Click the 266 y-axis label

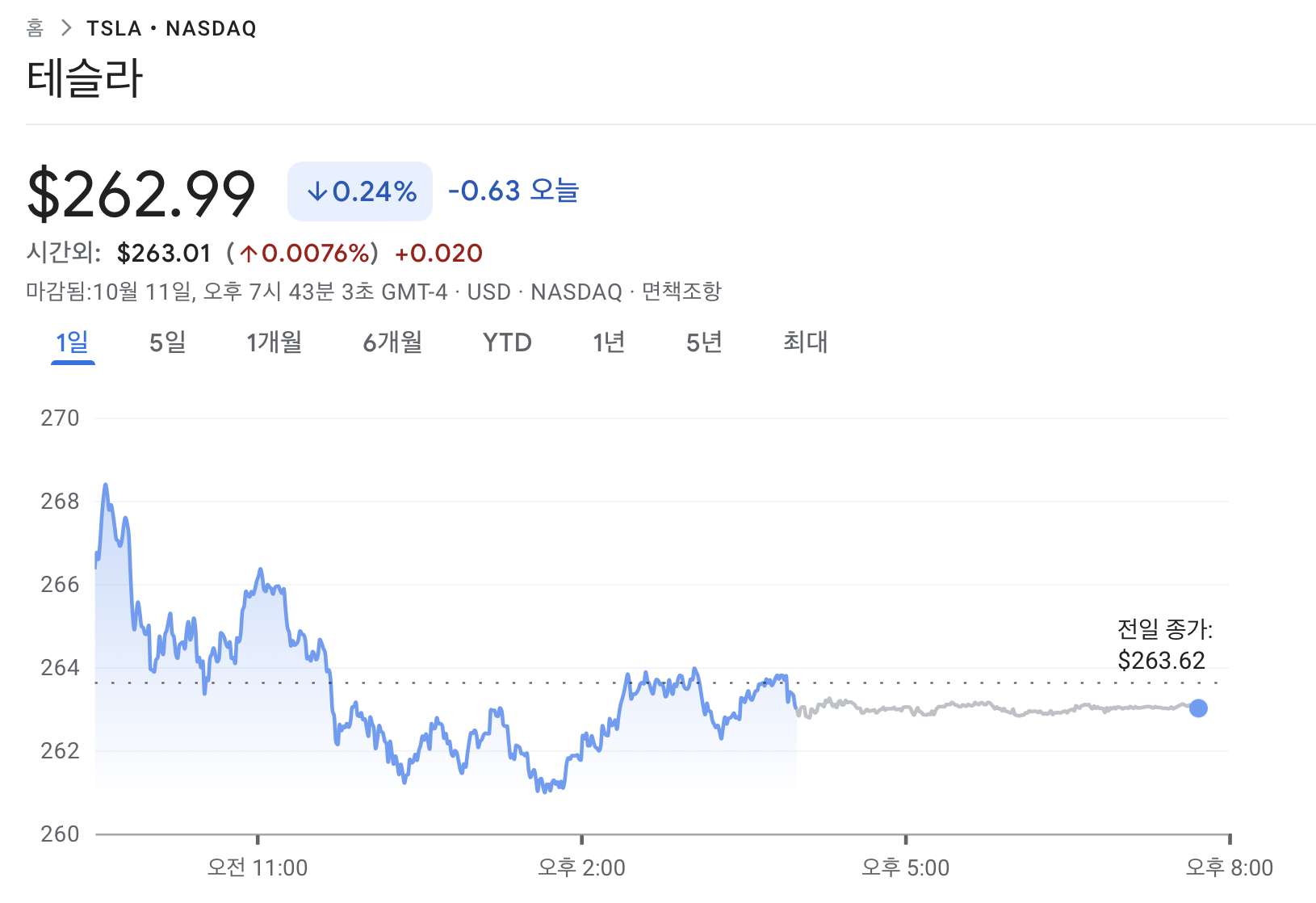coord(60,585)
